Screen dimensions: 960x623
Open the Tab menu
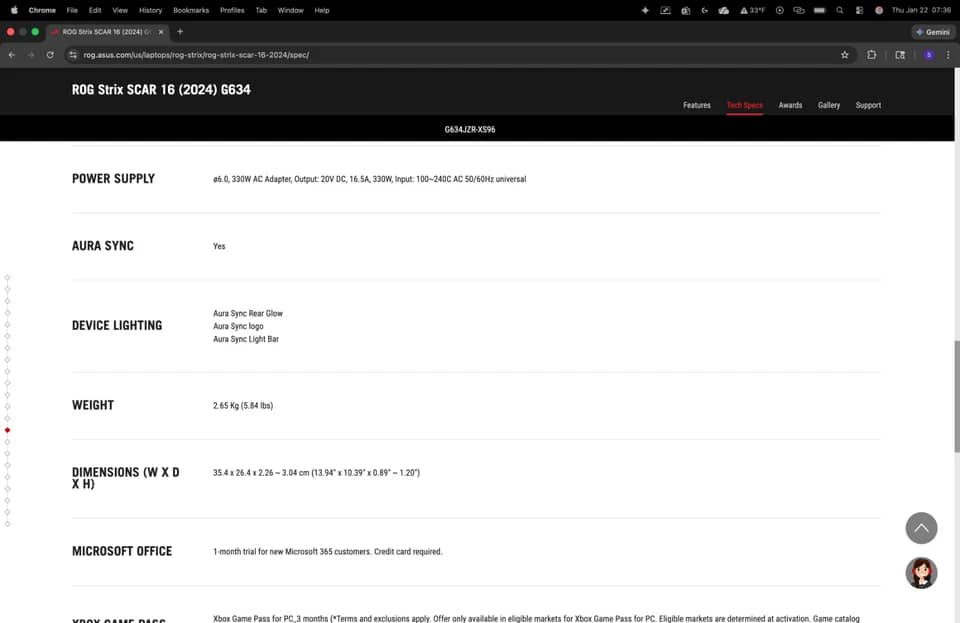261,10
